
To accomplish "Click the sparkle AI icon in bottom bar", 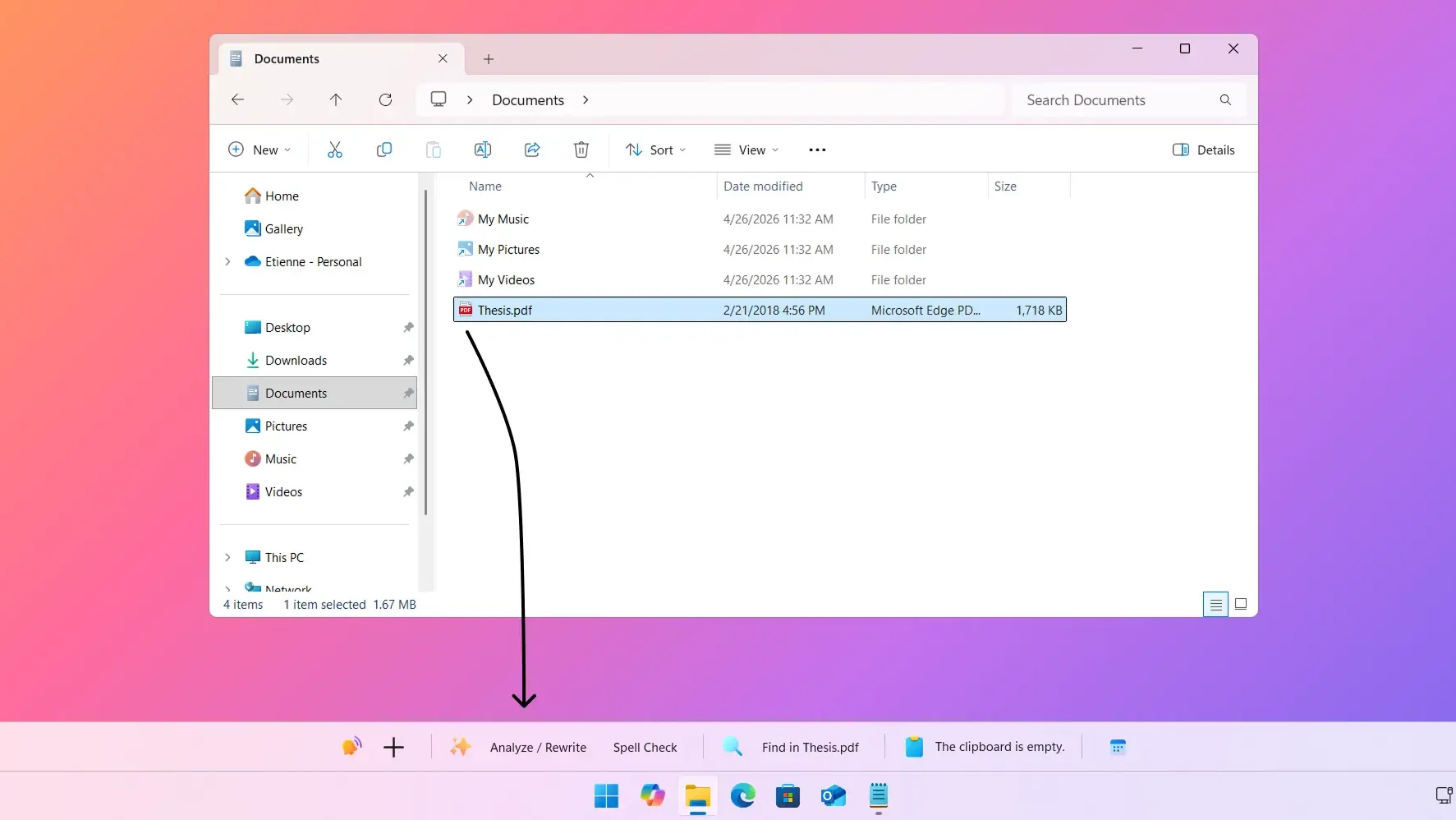I will (461, 746).
